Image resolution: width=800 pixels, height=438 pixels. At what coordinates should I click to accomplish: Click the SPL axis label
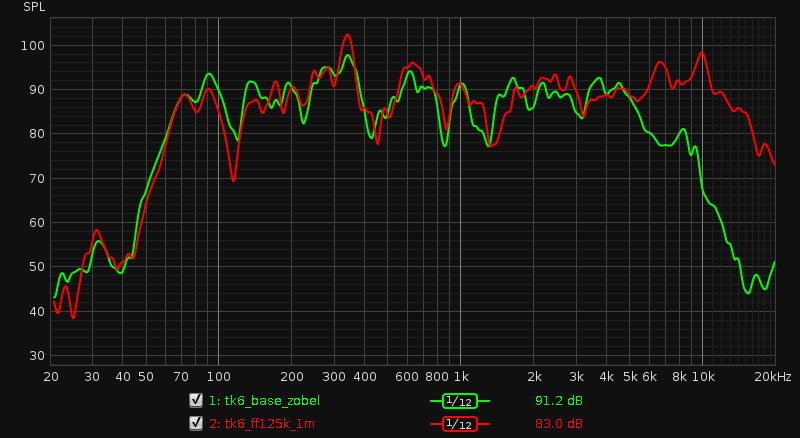[x=34, y=7]
